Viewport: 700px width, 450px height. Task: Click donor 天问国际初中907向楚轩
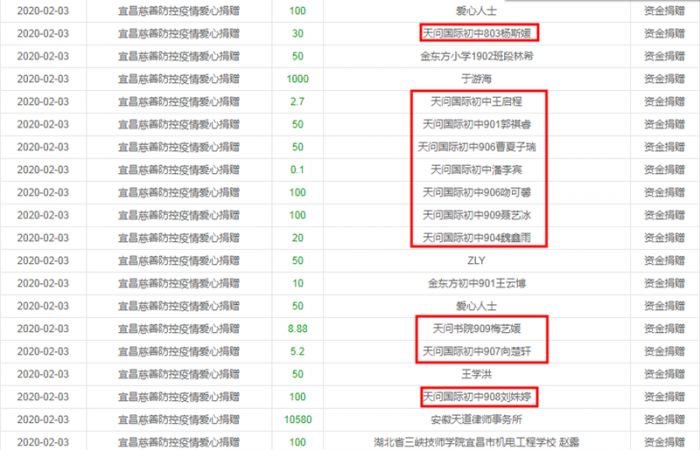[x=476, y=351]
